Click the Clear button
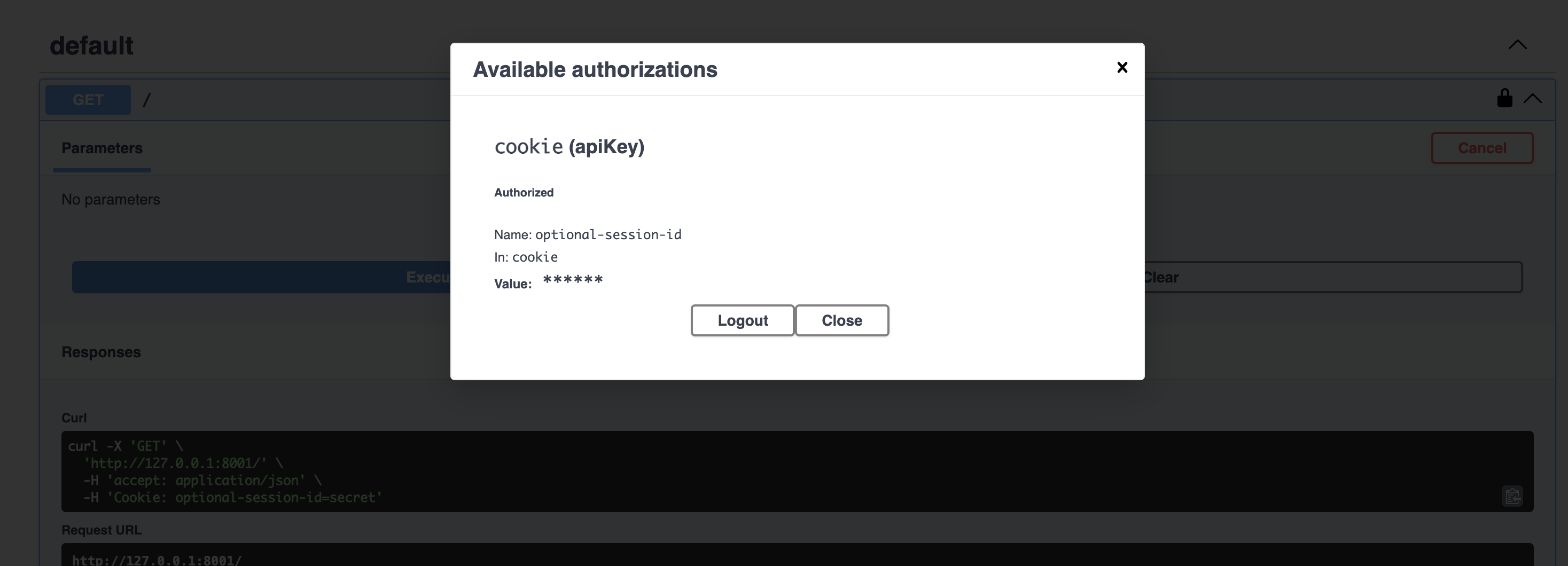This screenshot has height=566, width=1568. pyautogui.click(x=1333, y=278)
